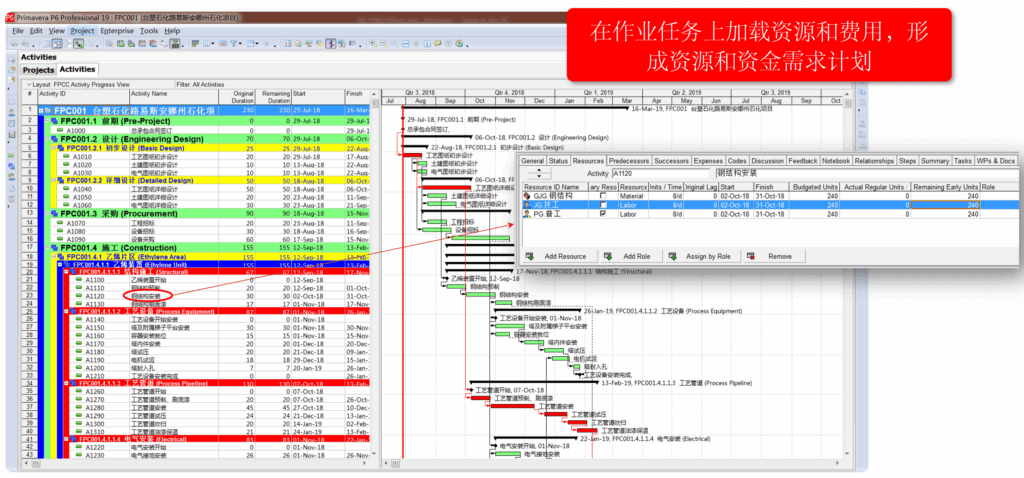The width and height of the screenshot is (1024, 478).
Task: Open the Enterprise menu
Action: pos(117,31)
